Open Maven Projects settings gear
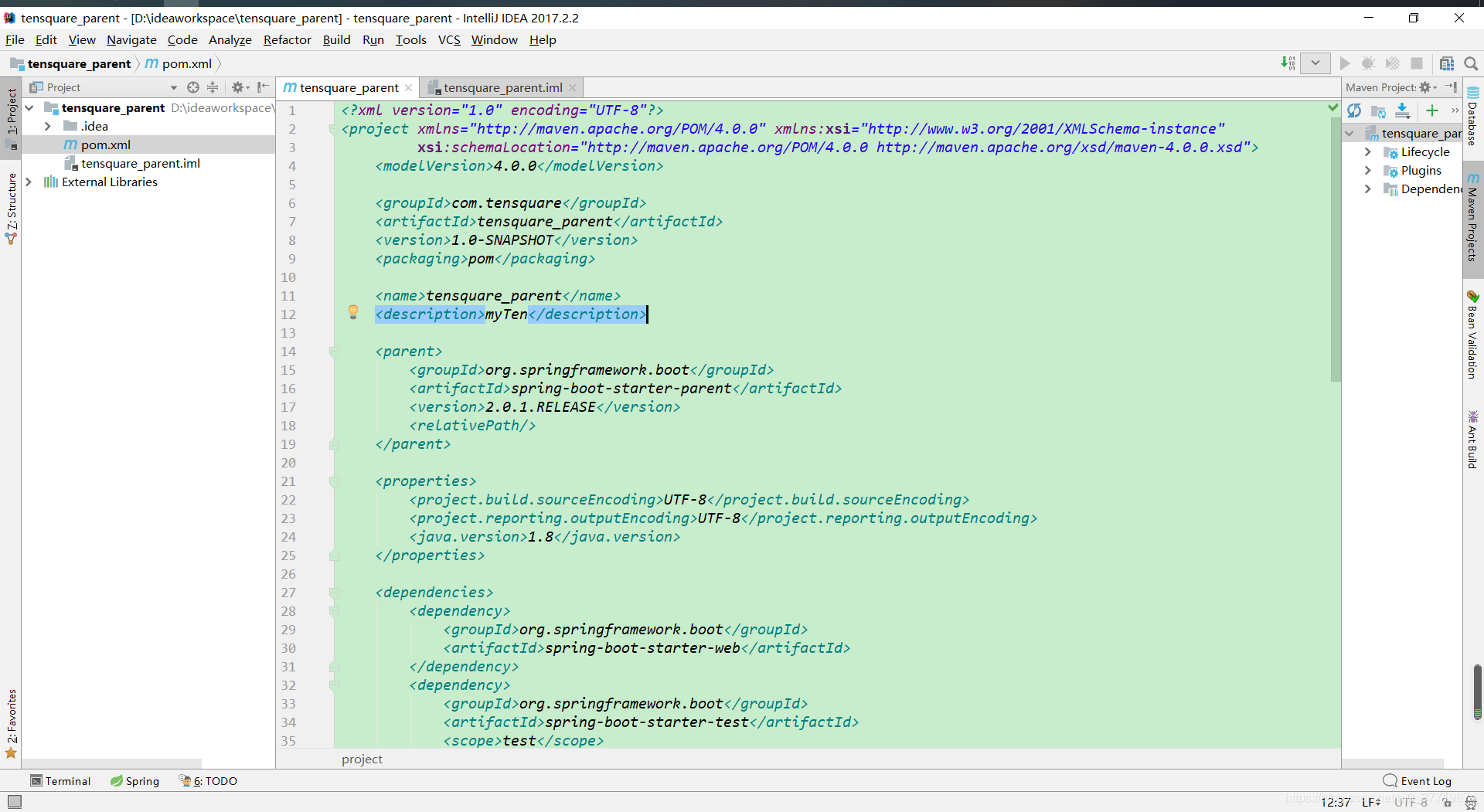Viewport: 1484px width, 812px height. pyautogui.click(x=1427, y=87)
